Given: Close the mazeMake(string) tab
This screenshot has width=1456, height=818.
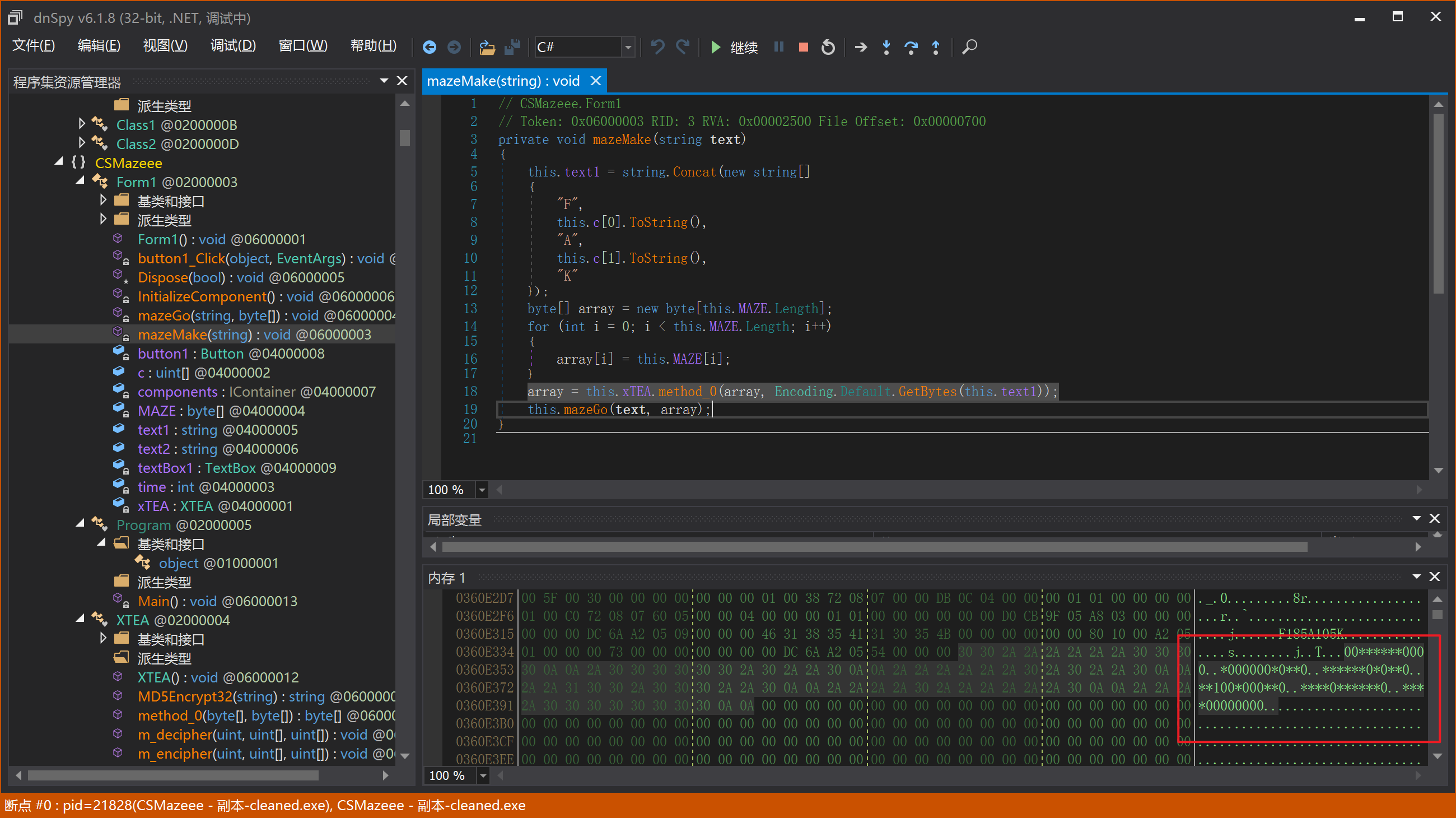Looking at the screenshot, I should 595,81.
